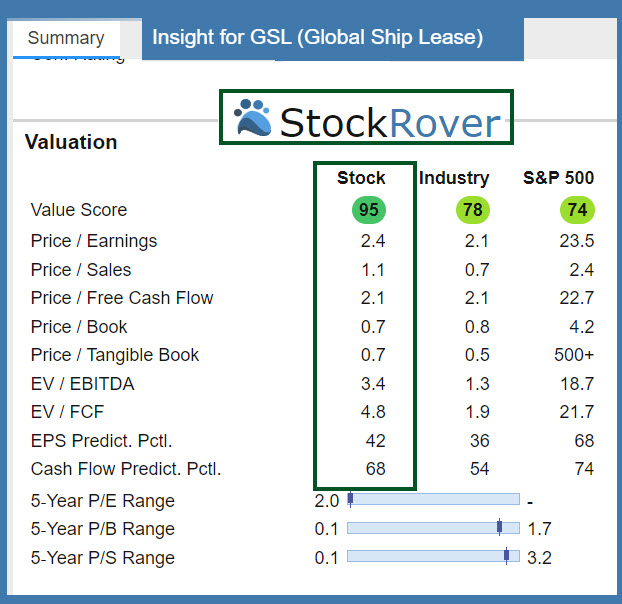Click the Value Score row label

[79, 210]
